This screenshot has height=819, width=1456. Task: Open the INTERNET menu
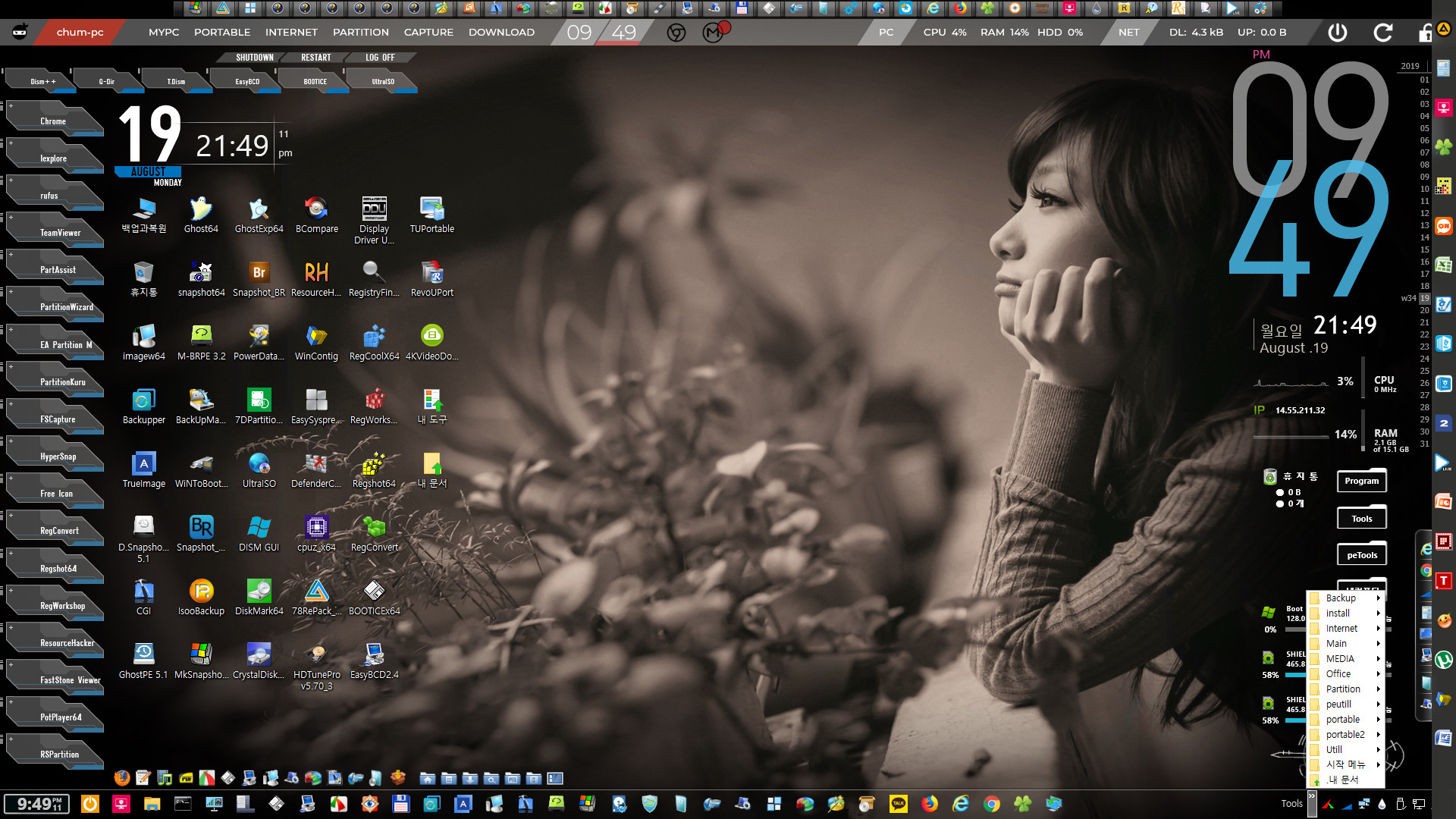[x=291, y=33]
